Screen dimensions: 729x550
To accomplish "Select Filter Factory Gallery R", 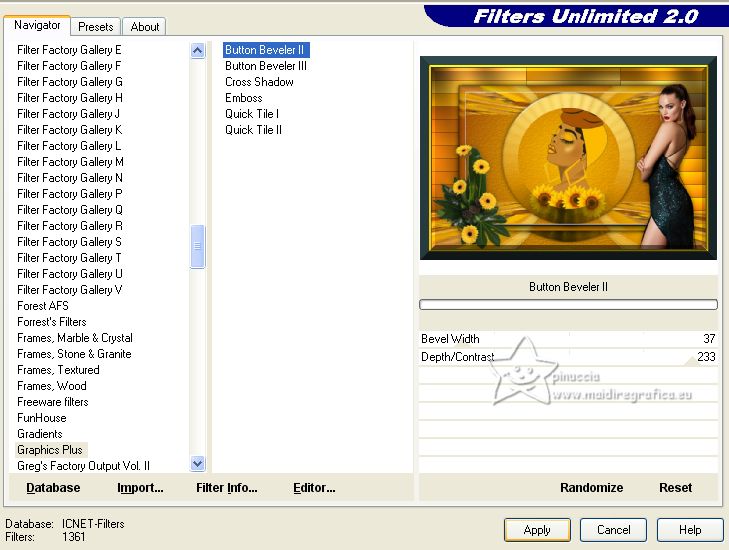I will (70, 225).
